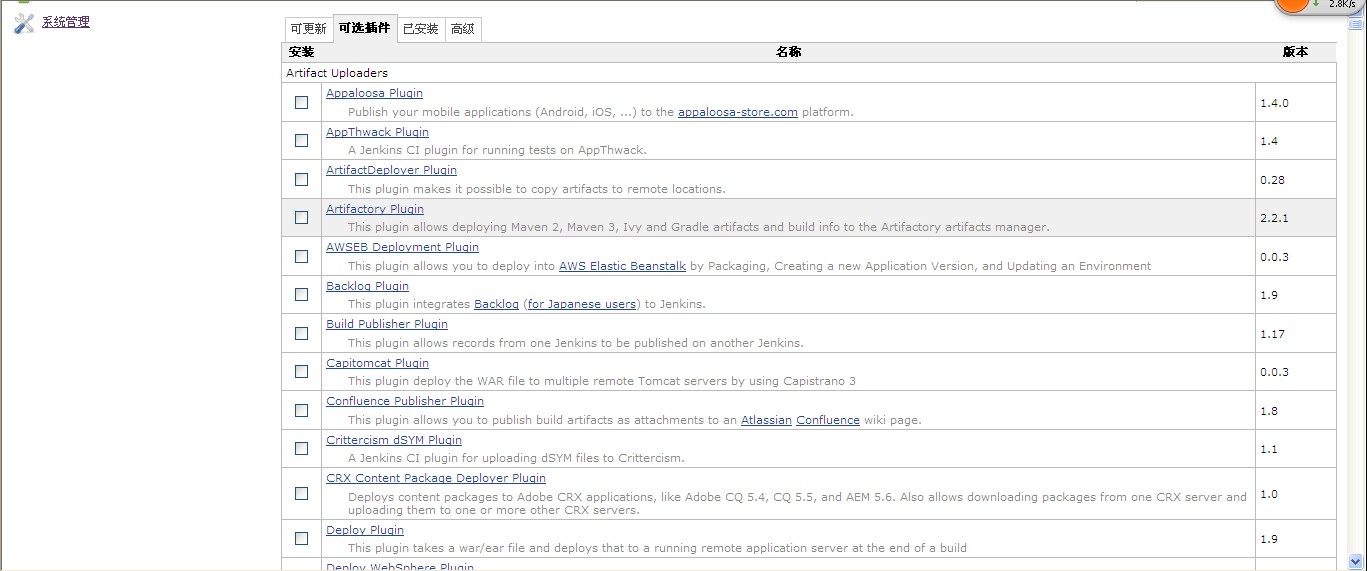Open the AWS Elastic Beanstalk link
Image resolution: width=1367 pixels, height=571 pixels.
coord(622,266)
